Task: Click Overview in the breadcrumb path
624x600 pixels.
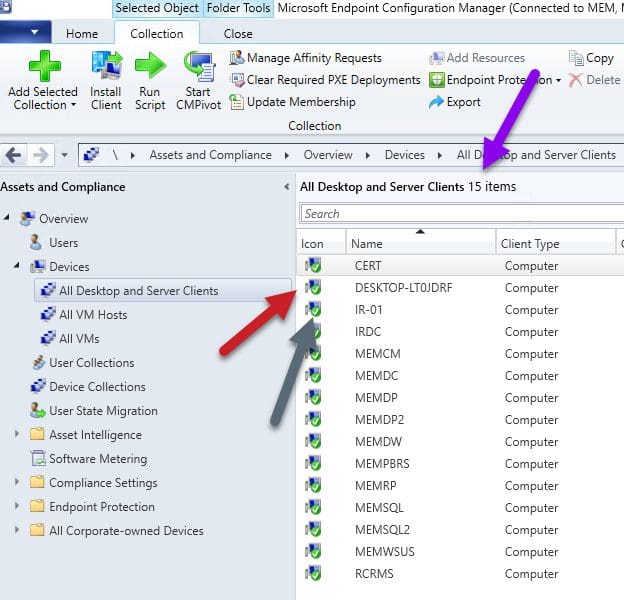Action: pyautogui.click(x=328, y=155)
